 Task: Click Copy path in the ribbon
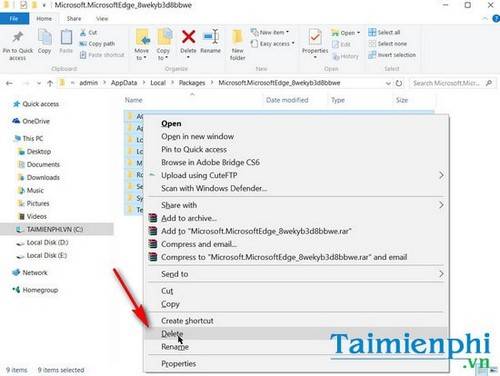(x=97, y=44)
